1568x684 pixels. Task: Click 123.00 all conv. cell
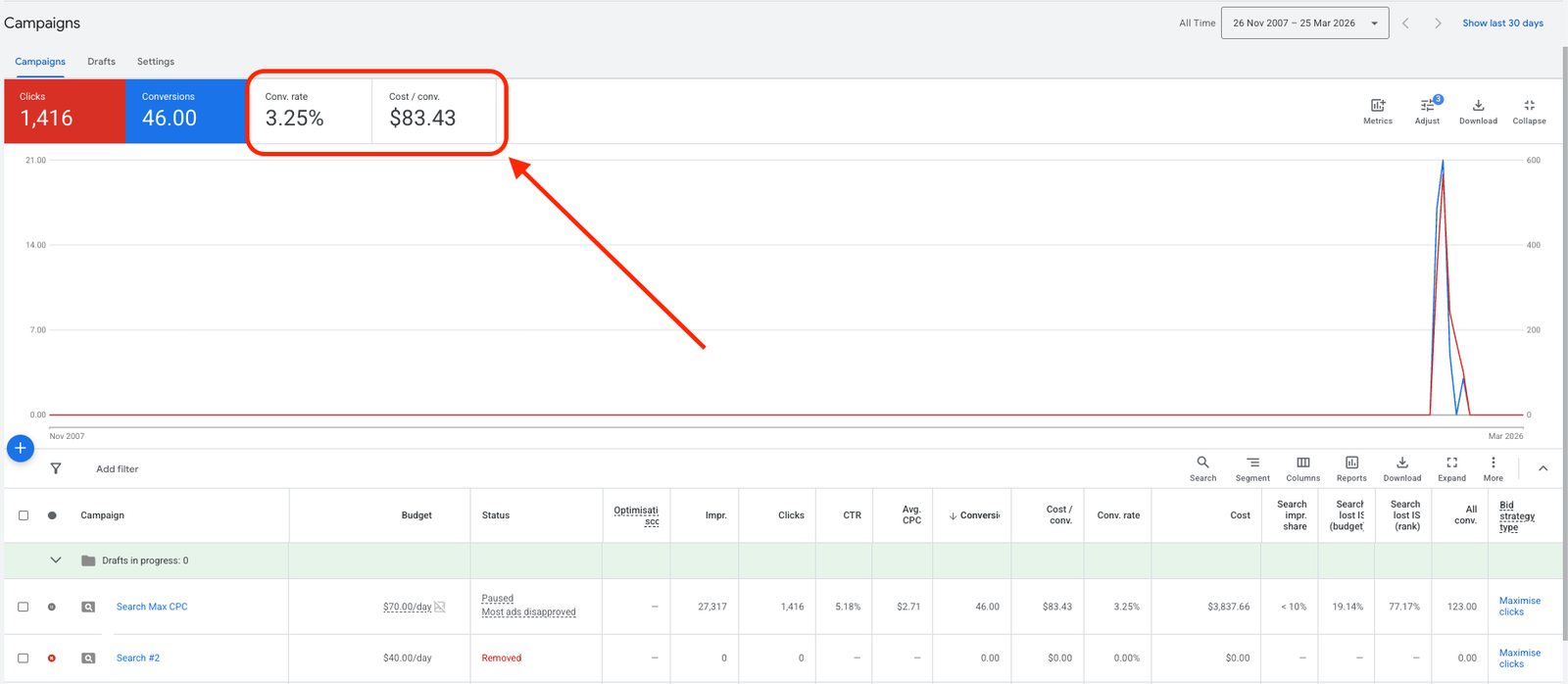point(1462,607)
